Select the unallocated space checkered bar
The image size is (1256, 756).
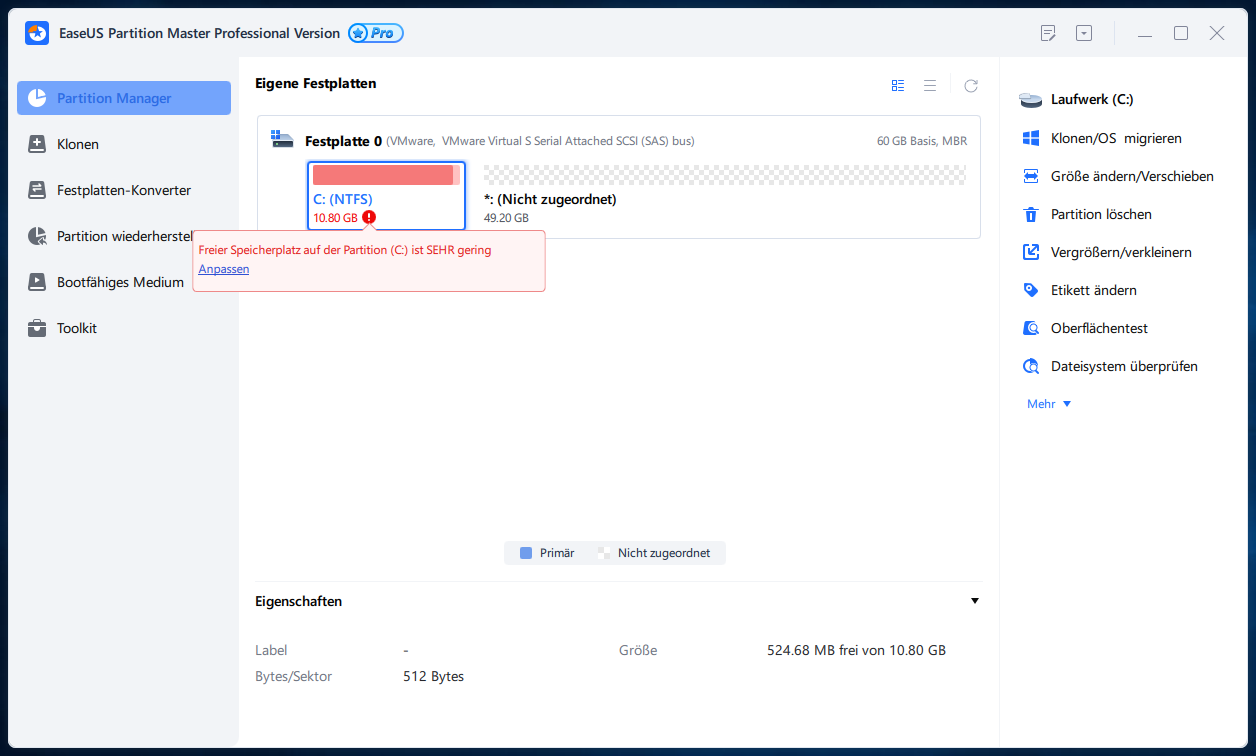click(x=725, y=176)
